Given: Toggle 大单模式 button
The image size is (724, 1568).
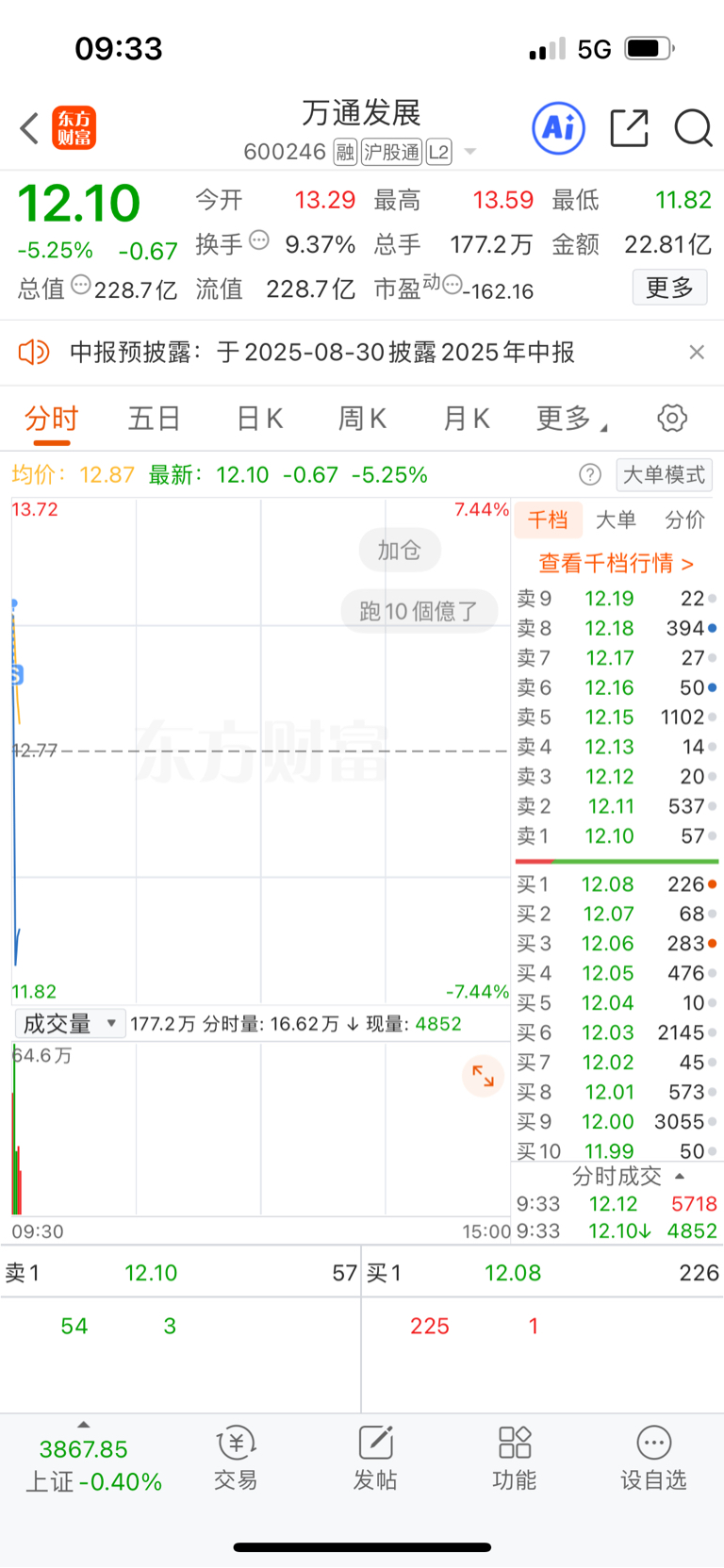Looking at the screenshot, I should [664, 474].
